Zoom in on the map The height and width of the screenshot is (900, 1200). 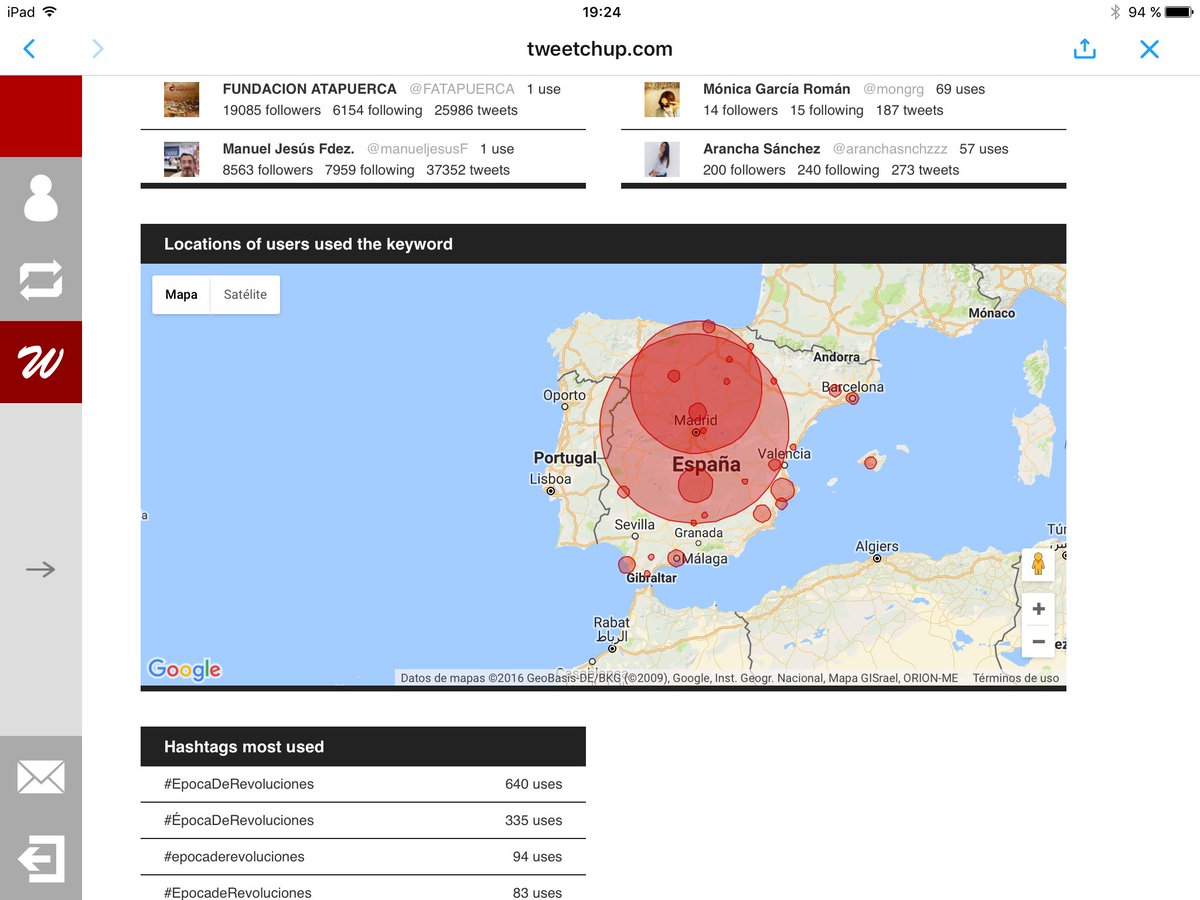(1038, 609)
